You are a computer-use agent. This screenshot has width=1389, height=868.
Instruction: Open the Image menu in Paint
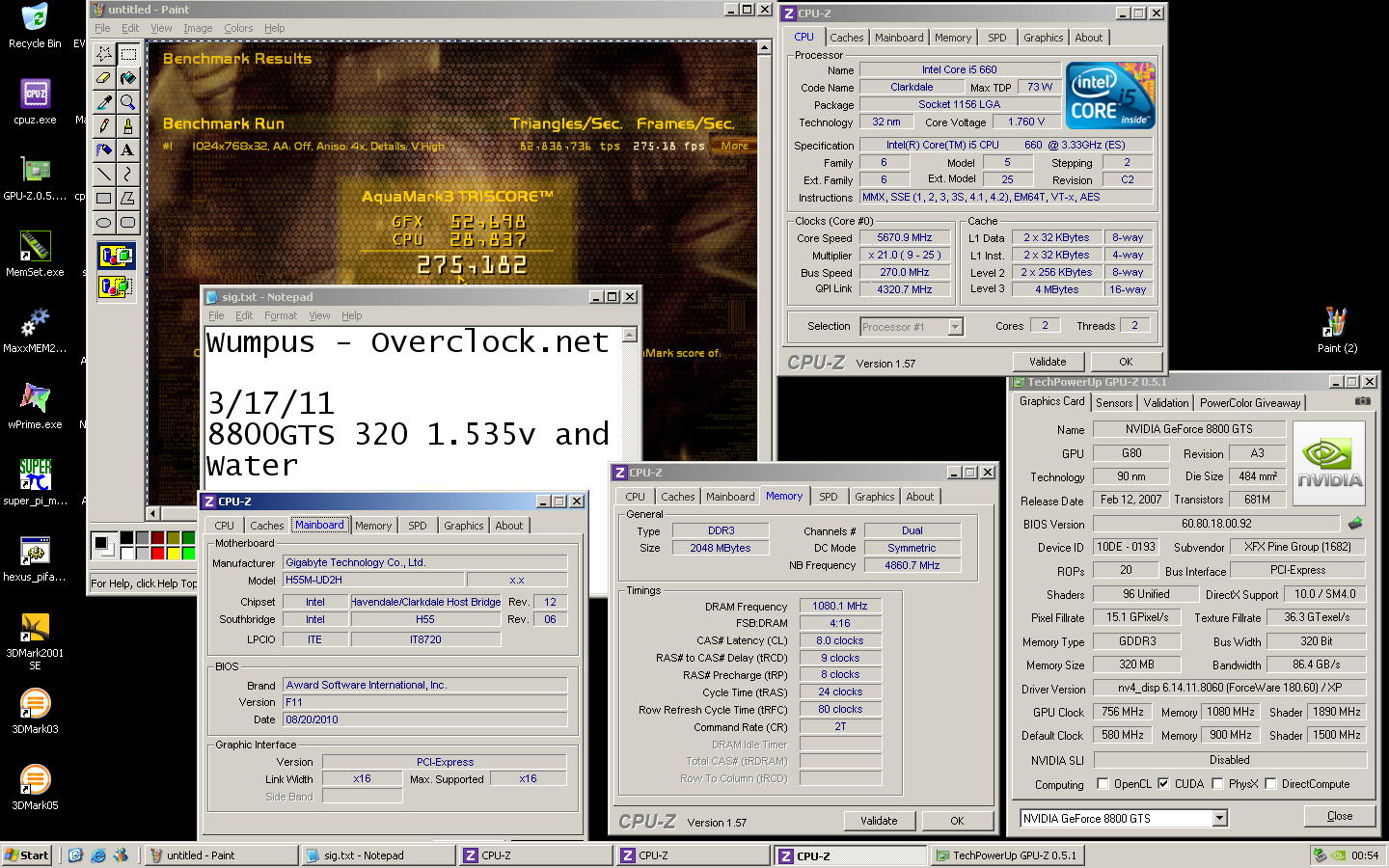(198, 28)
